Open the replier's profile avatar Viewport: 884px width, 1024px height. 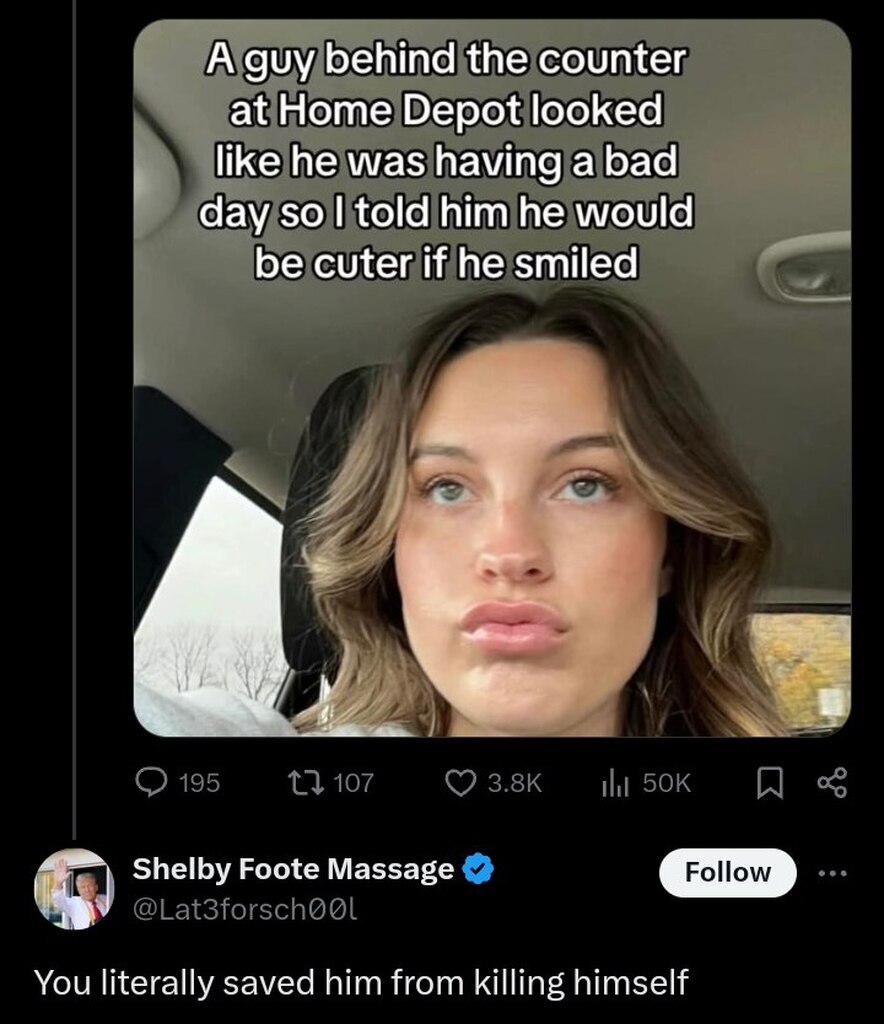coord(74,889)
